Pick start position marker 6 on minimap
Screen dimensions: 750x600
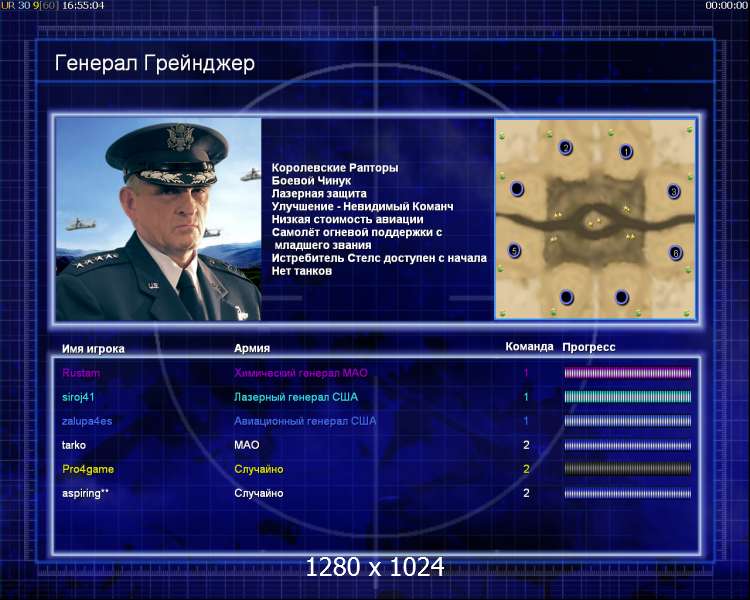point(675,252)
